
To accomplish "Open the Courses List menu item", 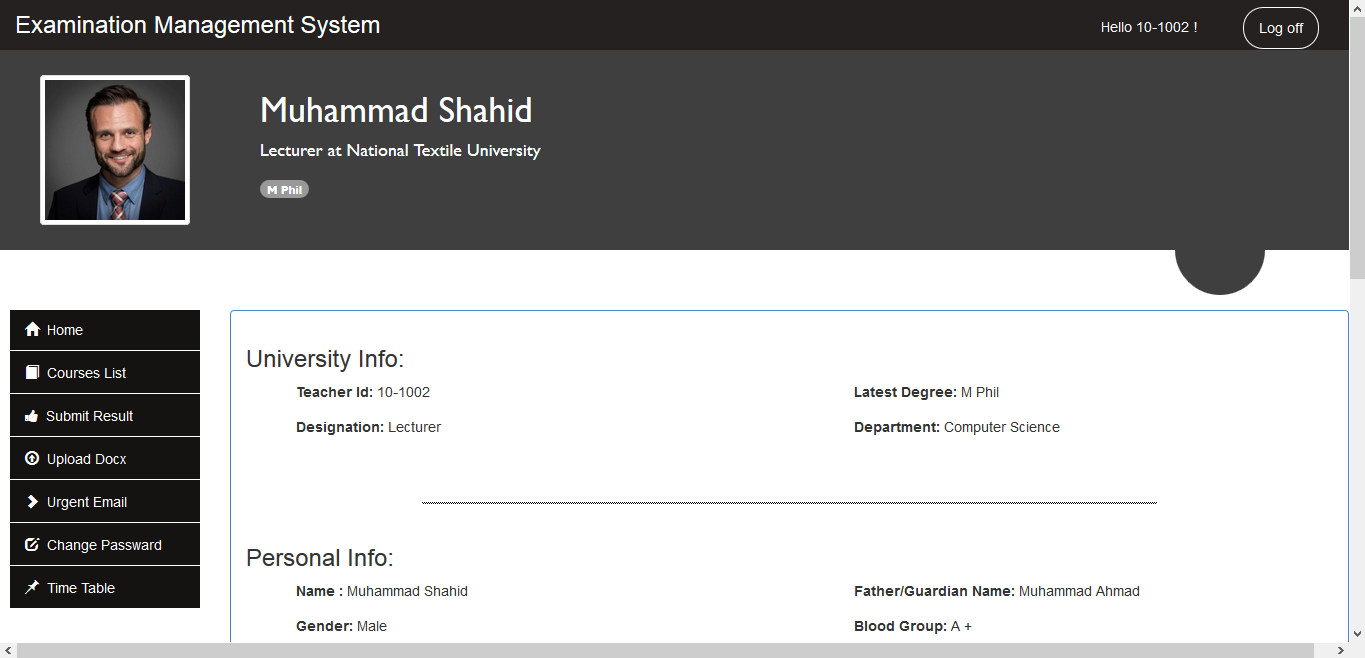I will click(105, 373).
